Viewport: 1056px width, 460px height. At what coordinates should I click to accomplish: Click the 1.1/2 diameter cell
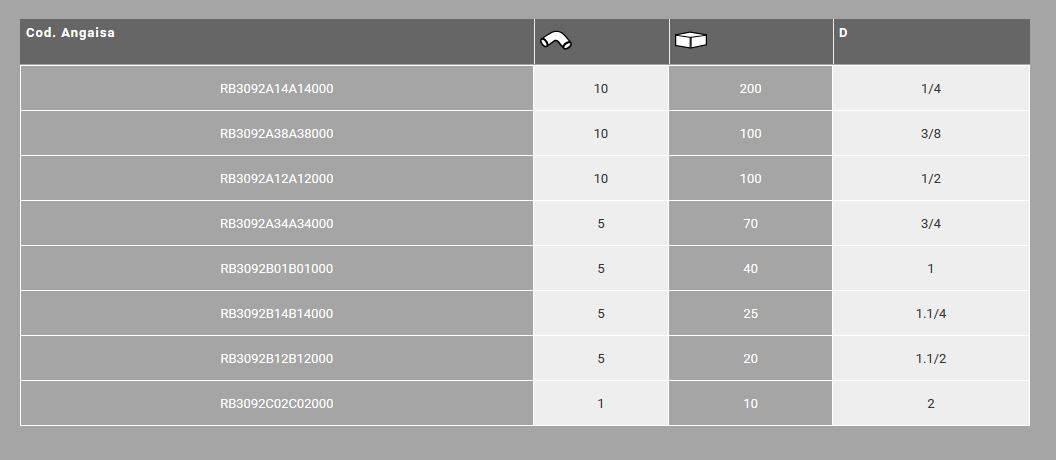[x=931, y=359]
